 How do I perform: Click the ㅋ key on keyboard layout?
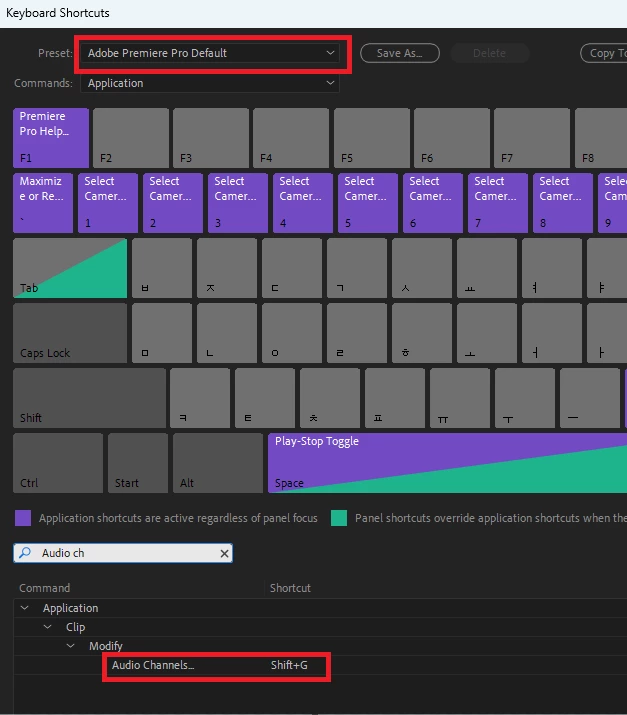[x=200, y=398]
